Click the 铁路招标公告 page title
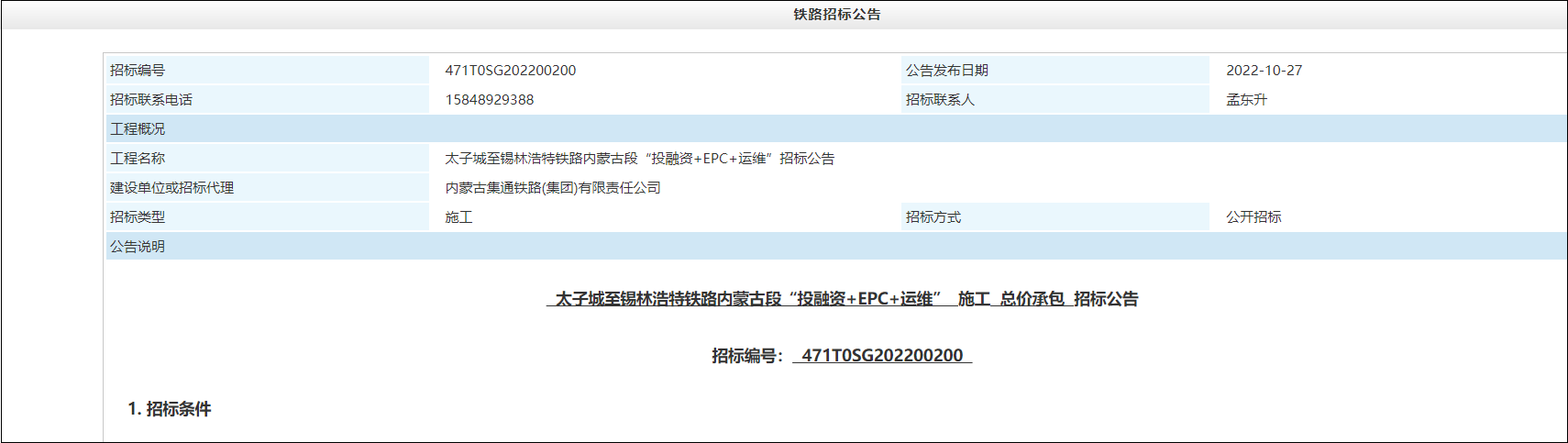The height and width of the screenshot is (443, 1568). click(836, 15)
